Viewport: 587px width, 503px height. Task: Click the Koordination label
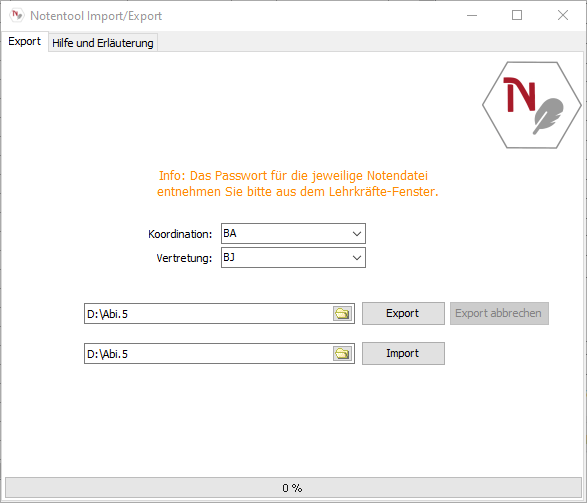coord(180,234)
